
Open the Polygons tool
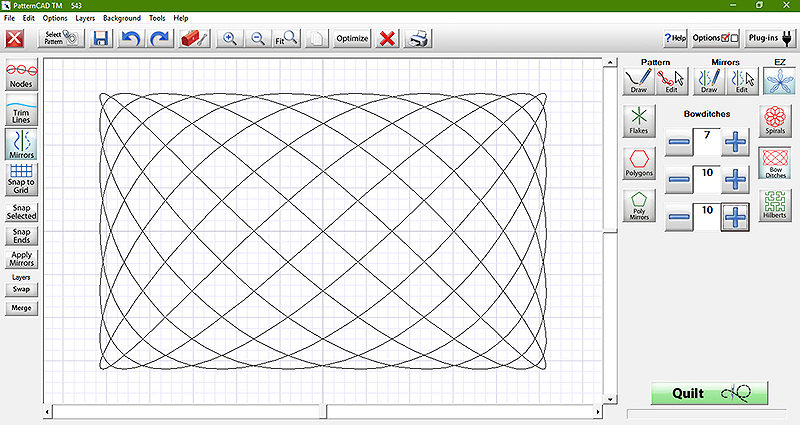coord(639,163)
